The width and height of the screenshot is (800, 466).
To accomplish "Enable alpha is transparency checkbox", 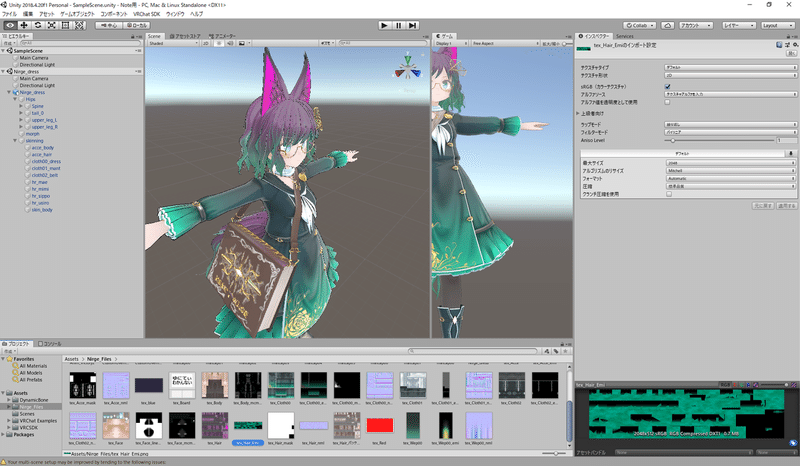I will click(667, 102).
